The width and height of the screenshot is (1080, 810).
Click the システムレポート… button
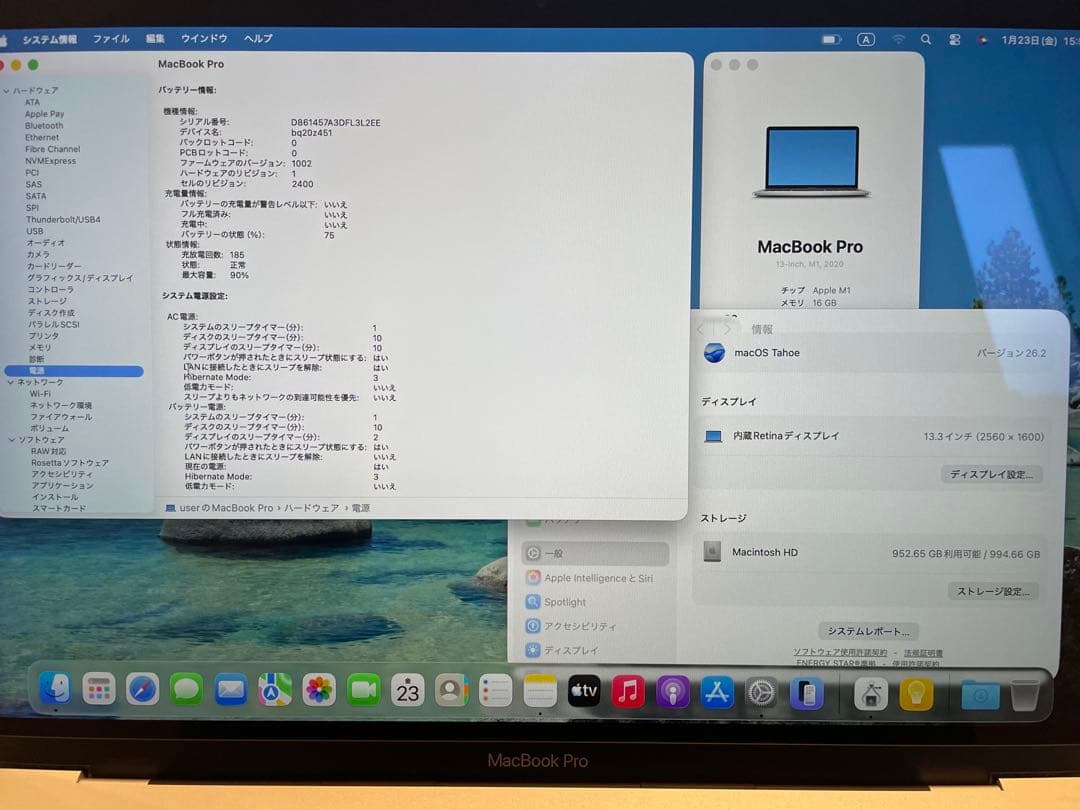(868, 631)
